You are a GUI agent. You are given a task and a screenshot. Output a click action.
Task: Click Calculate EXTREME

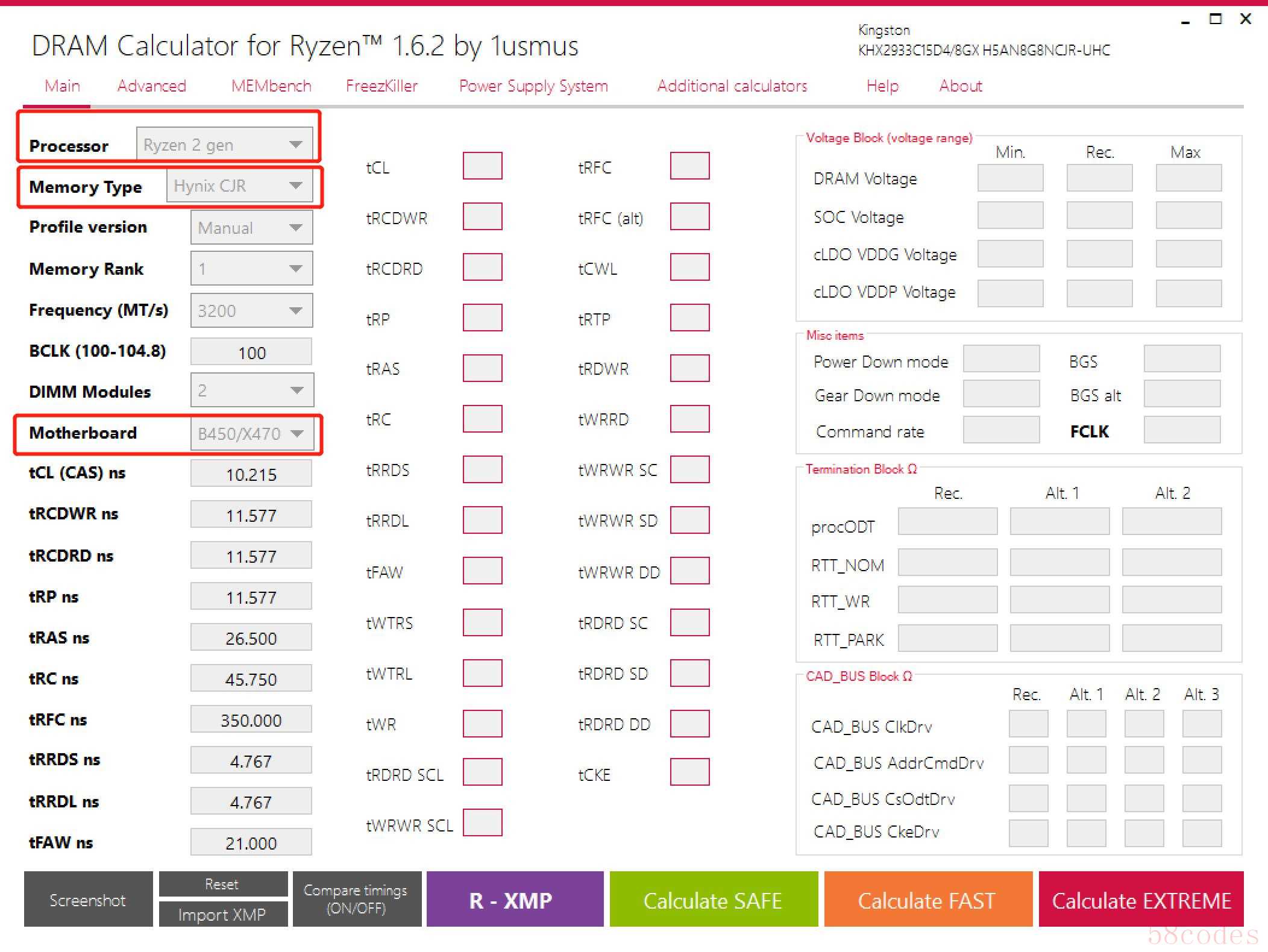click(x=1141, y=899)
